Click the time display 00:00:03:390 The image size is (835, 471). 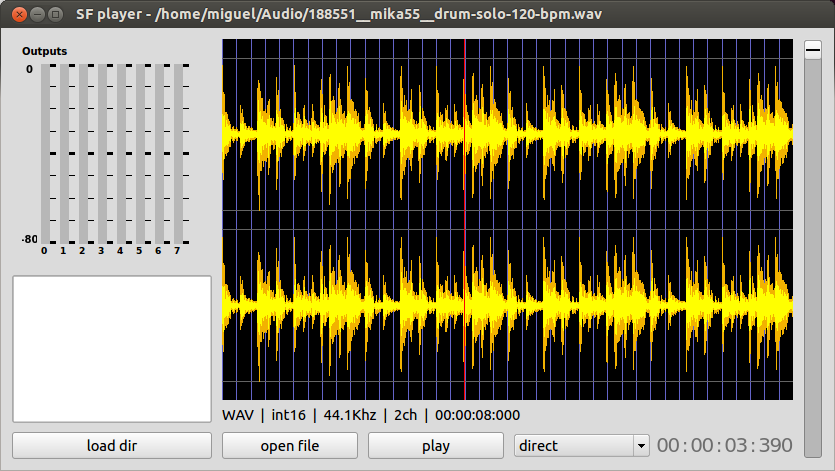tap(724, 445)
